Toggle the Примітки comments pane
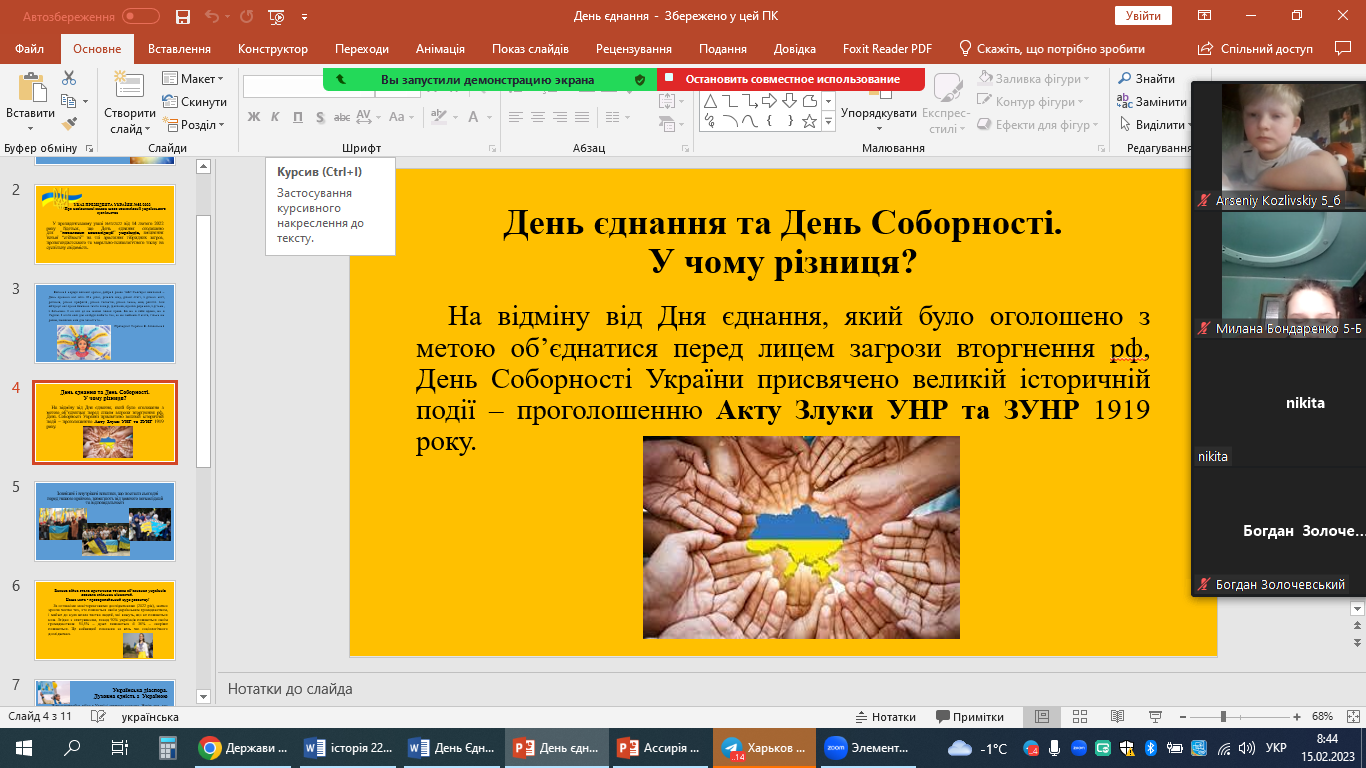1366x768 pixels. click(969, 717)
